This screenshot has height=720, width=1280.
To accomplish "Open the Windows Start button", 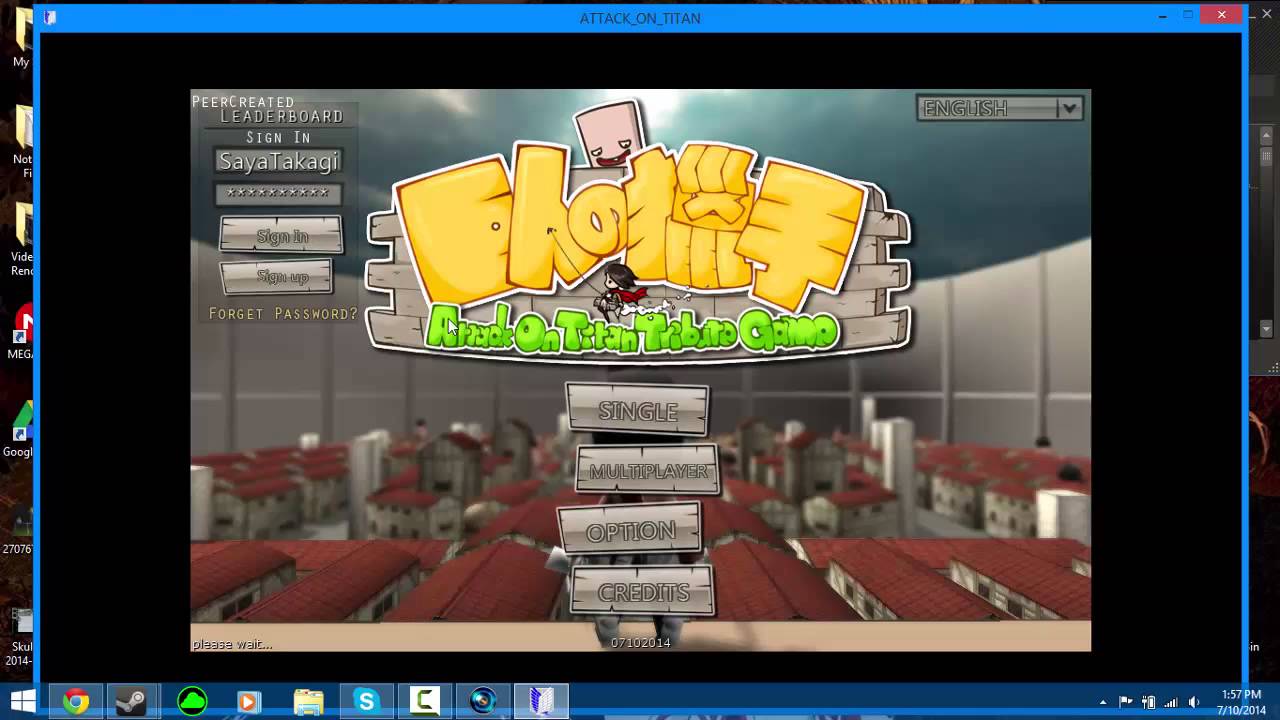I will (x=23, y=702).
